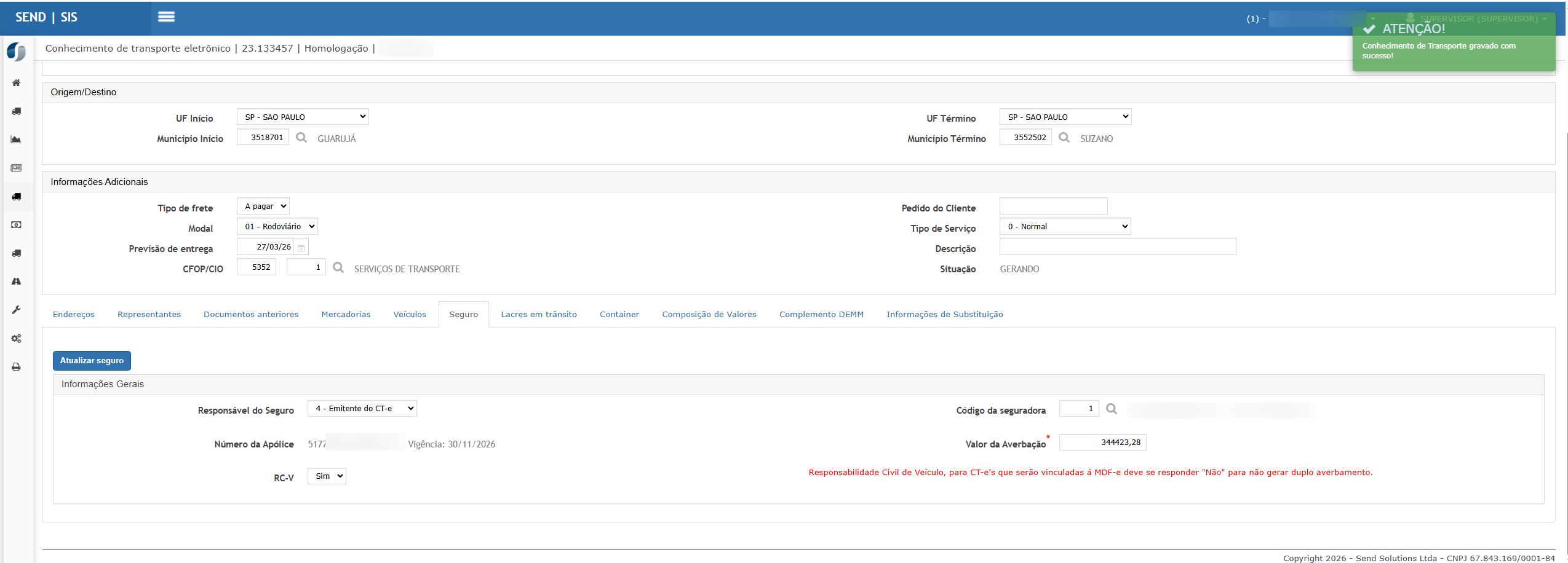Search for Município Início with magnifier
Image resolution: width=1568 pixels, height=563 pixels.
pos(301,138)
